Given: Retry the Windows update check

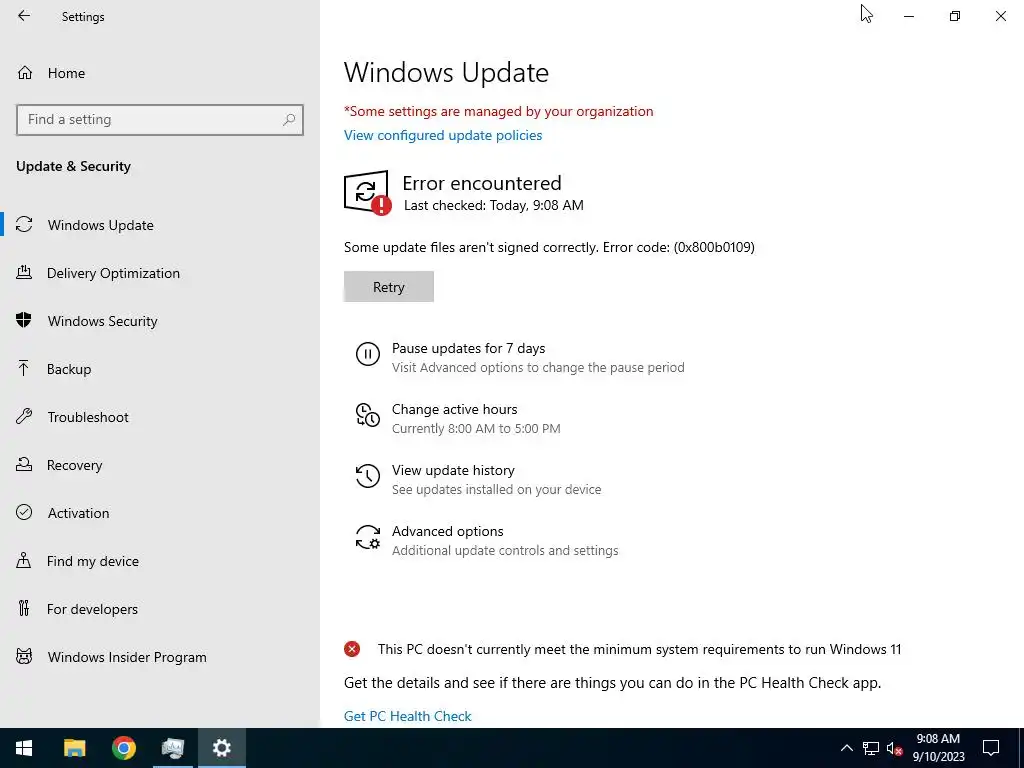Looking at the screenshot, I should pyautogui.click(x=389, y=287).
